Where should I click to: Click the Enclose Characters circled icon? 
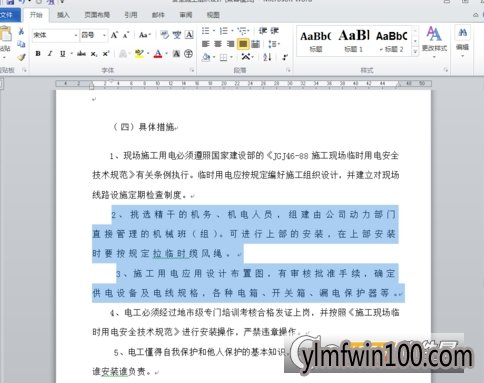tap(188, 53)
